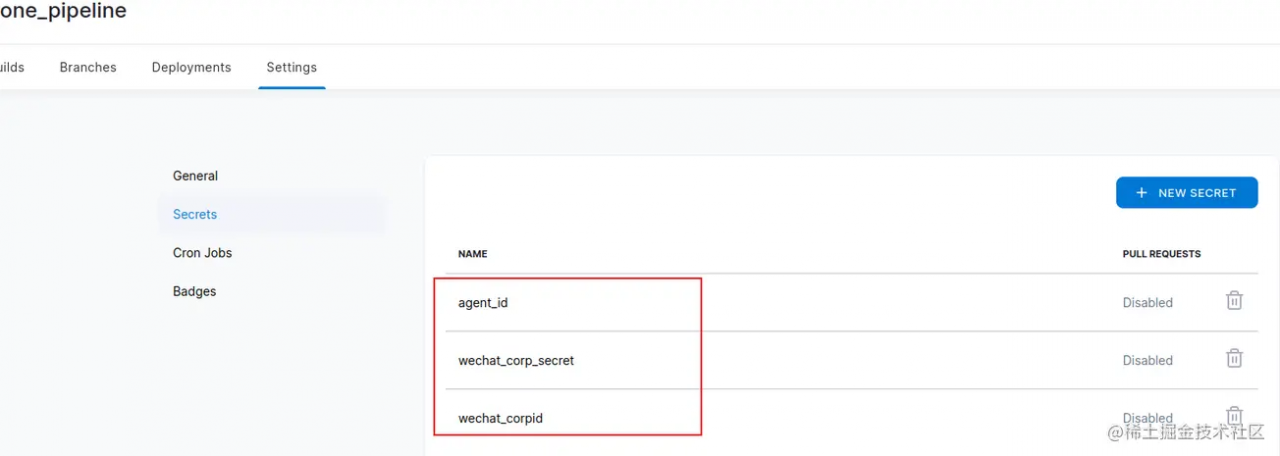1280x456 pixels.
Task: Click the New Secret button
Action: pos(1186,193)
